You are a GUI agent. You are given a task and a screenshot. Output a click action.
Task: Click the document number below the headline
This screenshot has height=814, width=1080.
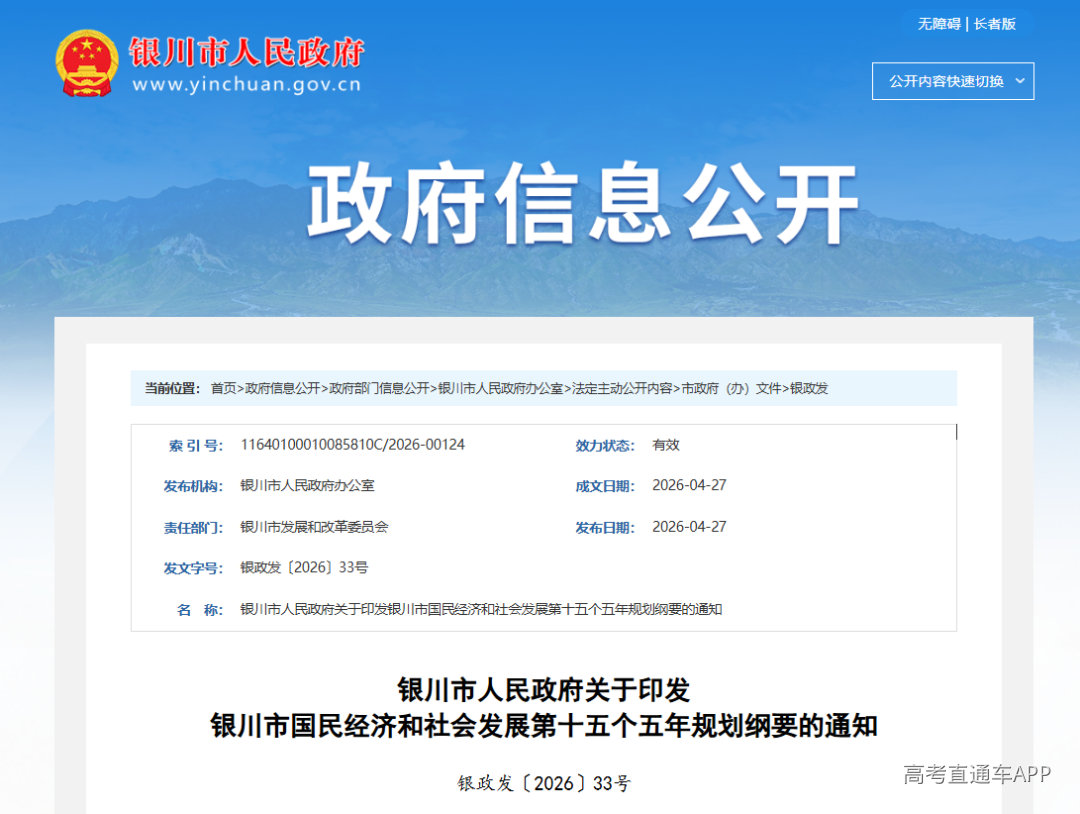[544, 784]
